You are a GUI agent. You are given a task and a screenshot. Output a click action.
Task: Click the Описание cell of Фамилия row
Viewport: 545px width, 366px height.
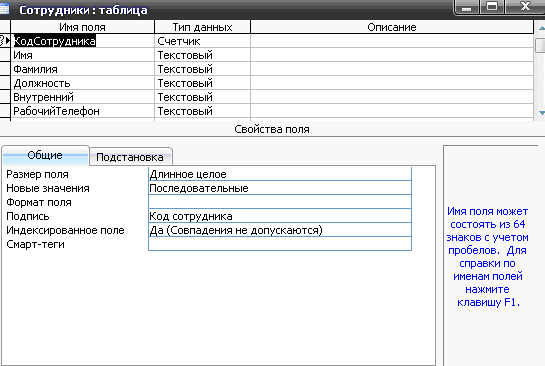(392, 69)
